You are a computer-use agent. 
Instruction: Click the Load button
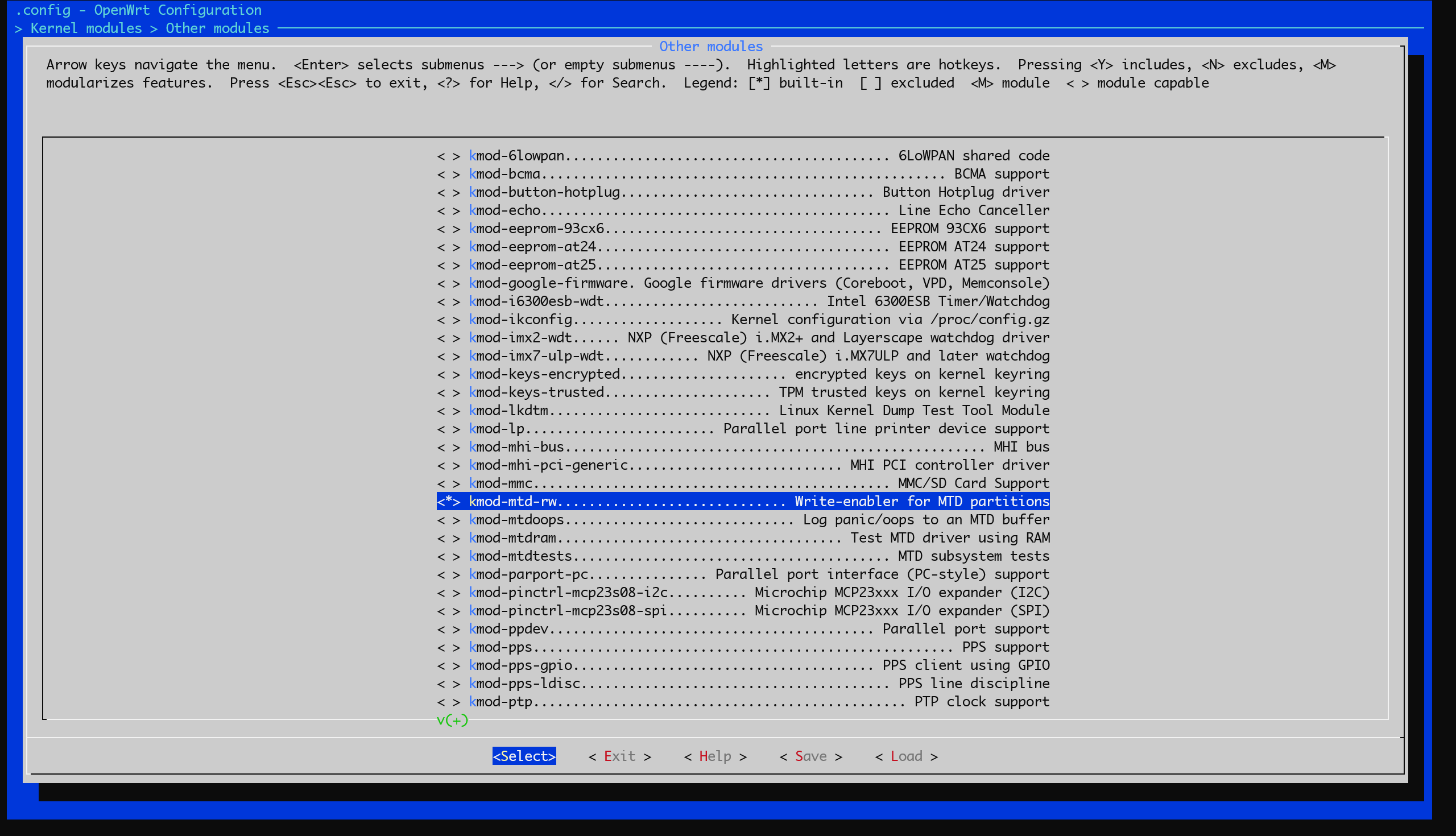905,756
